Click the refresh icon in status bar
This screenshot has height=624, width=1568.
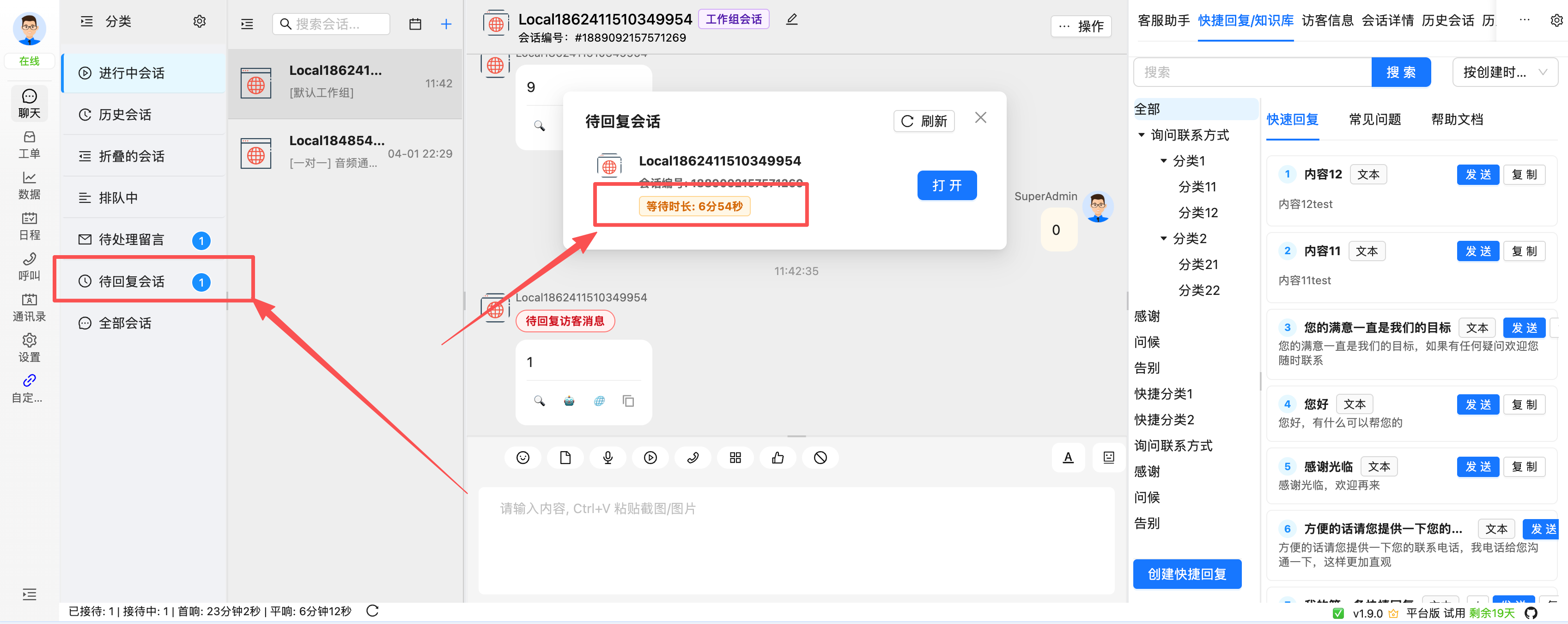pos(372,611)
